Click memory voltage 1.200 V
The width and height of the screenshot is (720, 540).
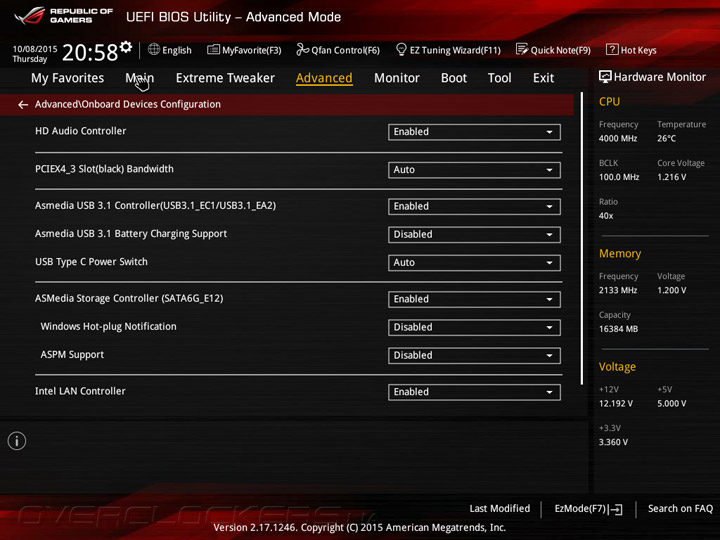point(671,290)
